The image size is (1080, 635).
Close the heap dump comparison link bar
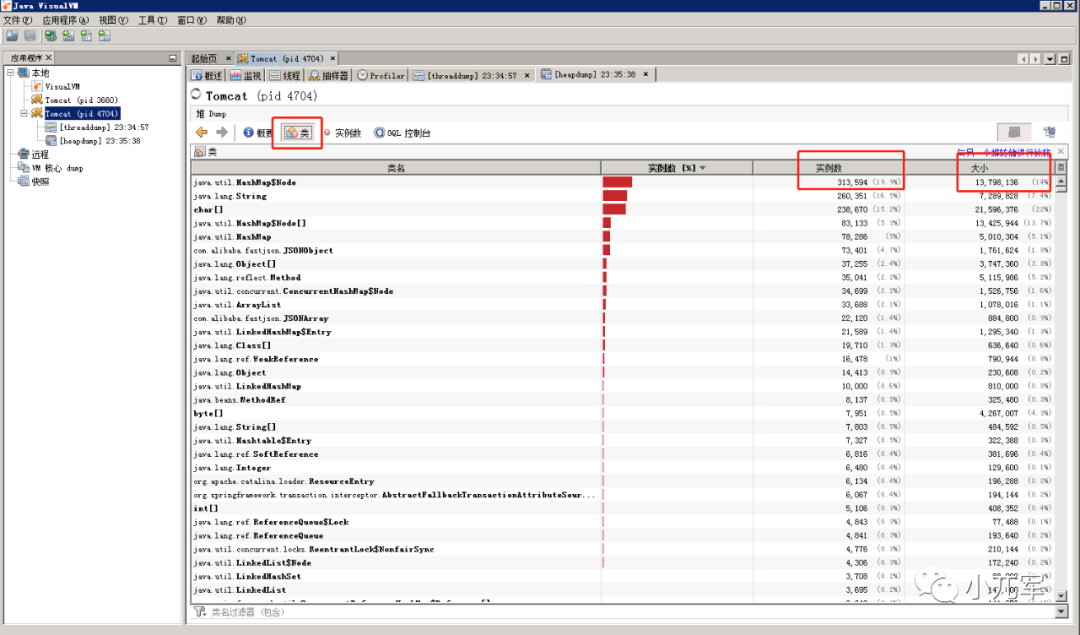[x=1061, y=151]
